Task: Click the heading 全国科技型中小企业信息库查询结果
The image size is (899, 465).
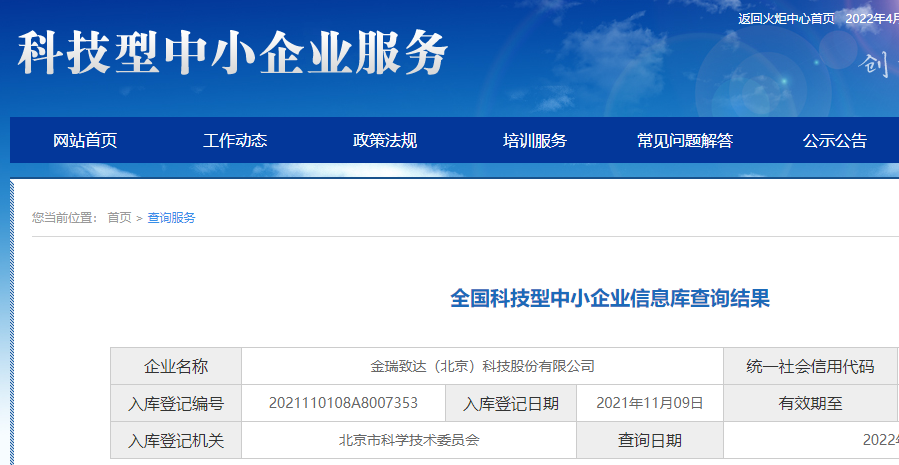Action: (x=610, y=299)
